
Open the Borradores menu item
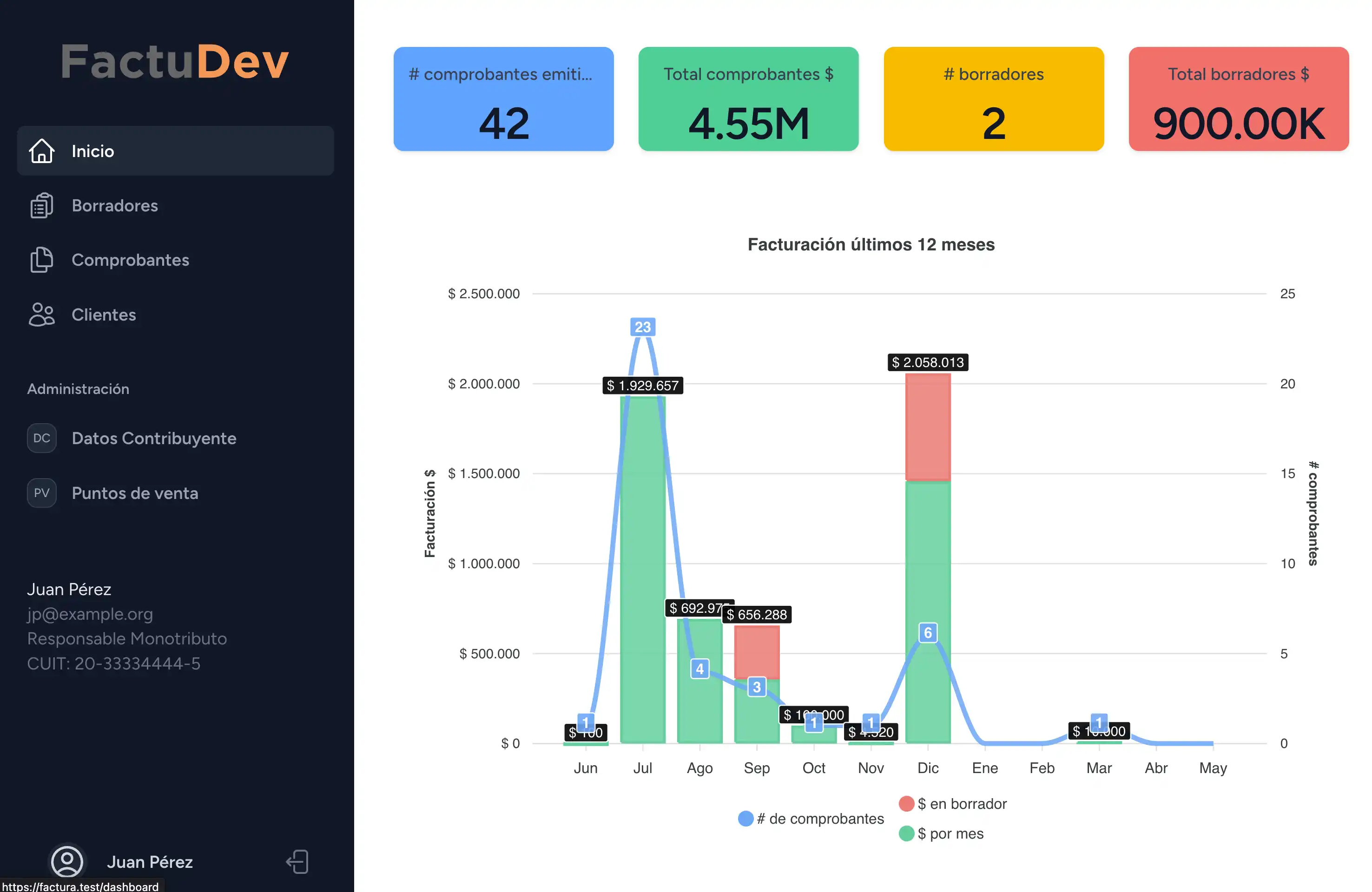tap(115, 206)
